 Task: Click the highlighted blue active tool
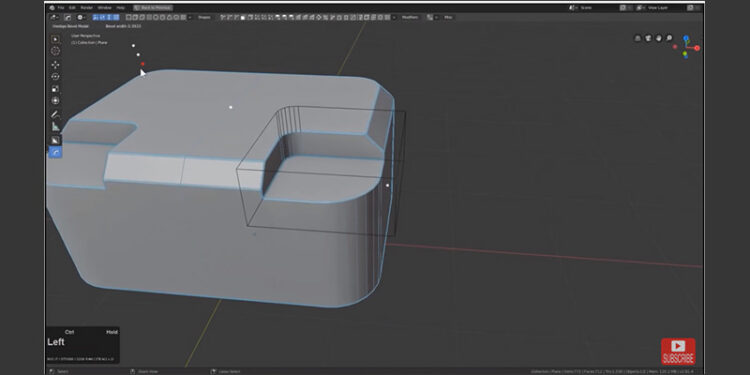(x=55, y=153)
